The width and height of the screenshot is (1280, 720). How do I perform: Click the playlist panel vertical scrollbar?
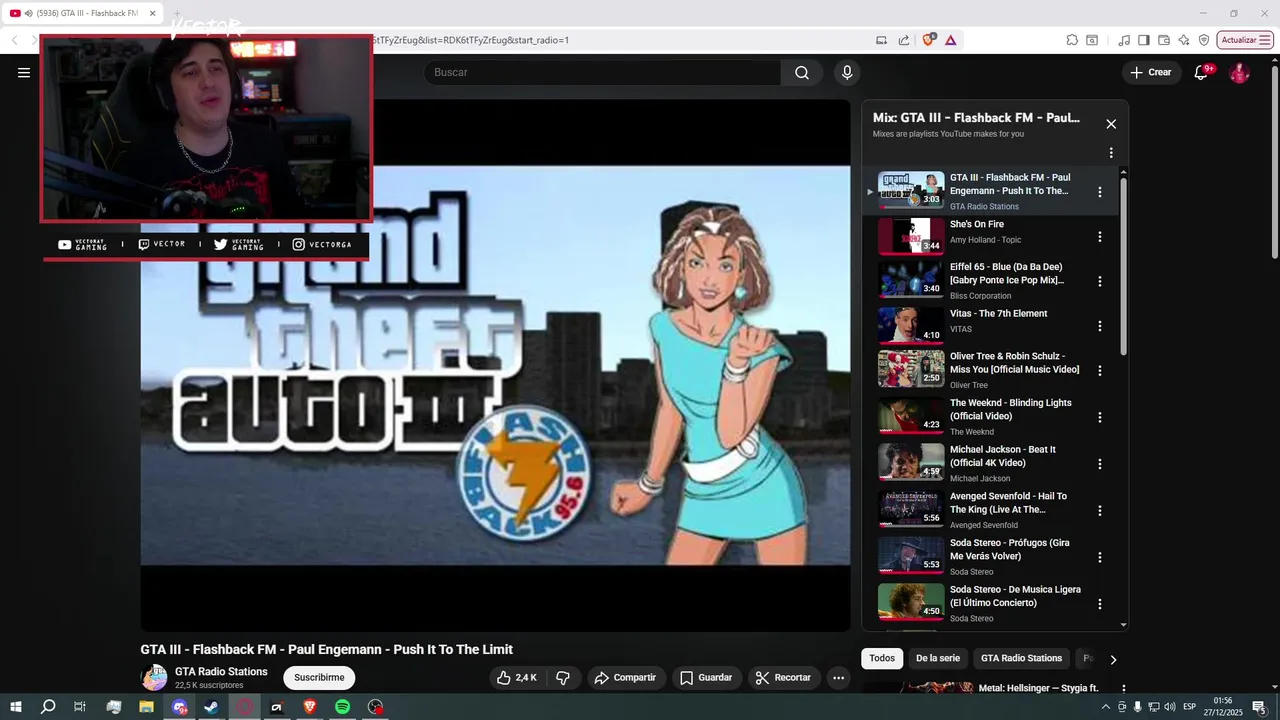coord(1123,266)
